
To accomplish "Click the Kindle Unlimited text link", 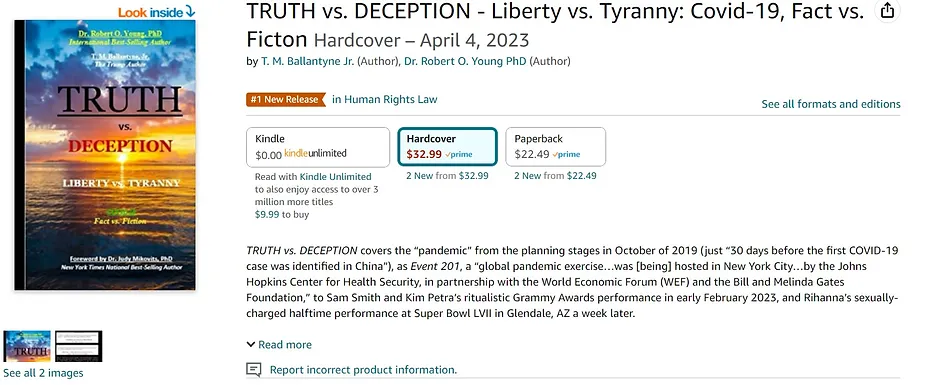I will 336,176.
